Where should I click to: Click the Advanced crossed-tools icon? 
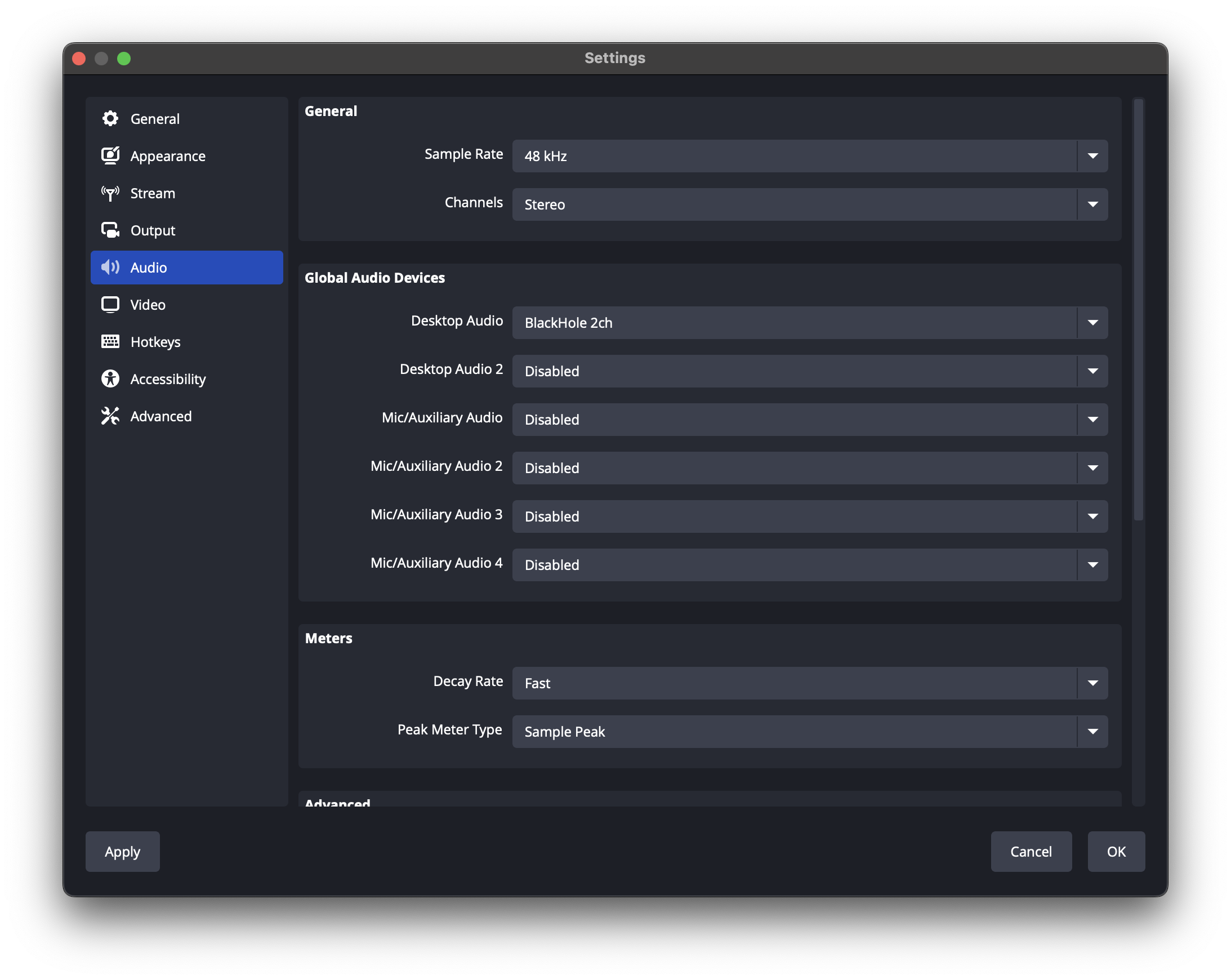[x=110, y=416]
